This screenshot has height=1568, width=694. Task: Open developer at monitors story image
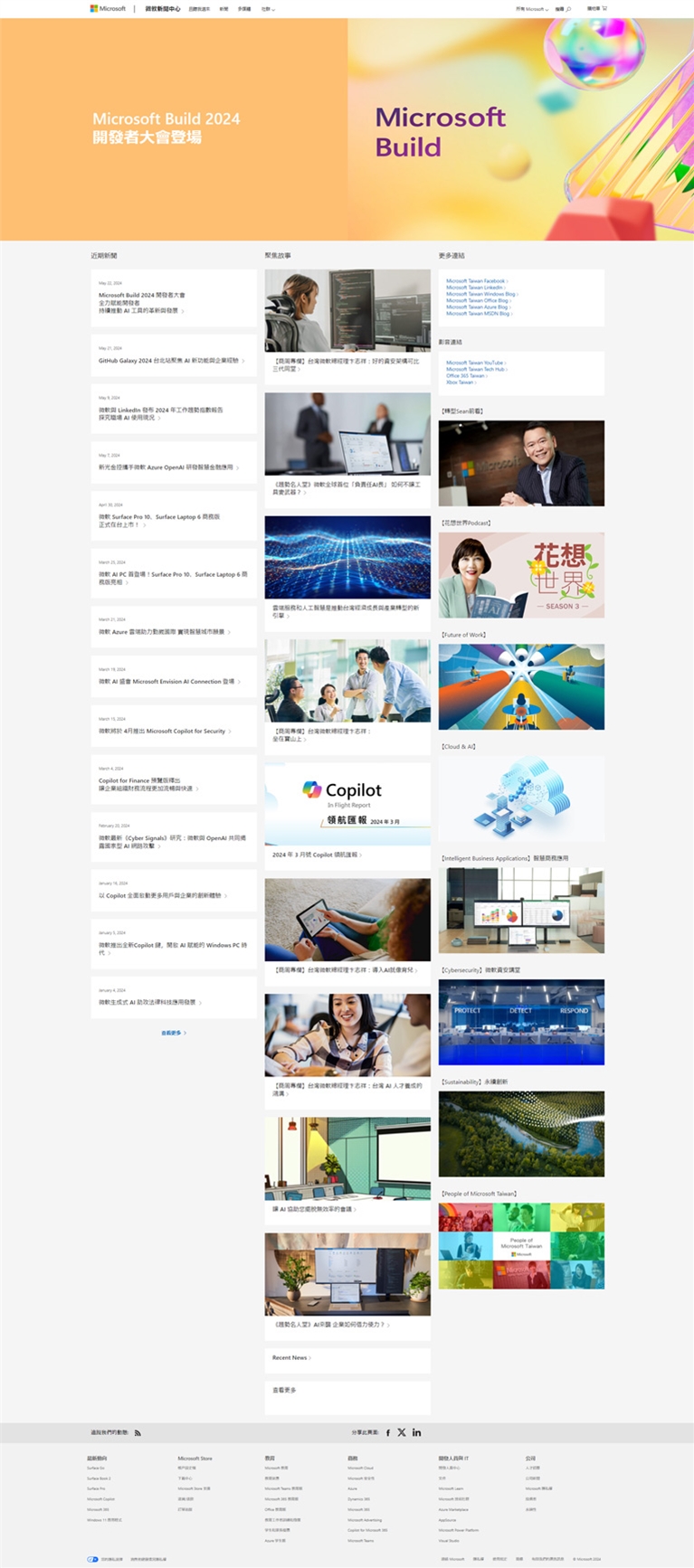point(347,310)
